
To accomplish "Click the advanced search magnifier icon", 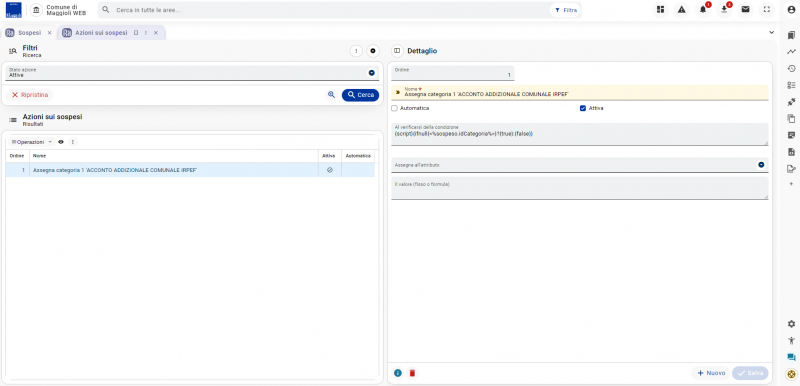I will click(x=332, y=95).
